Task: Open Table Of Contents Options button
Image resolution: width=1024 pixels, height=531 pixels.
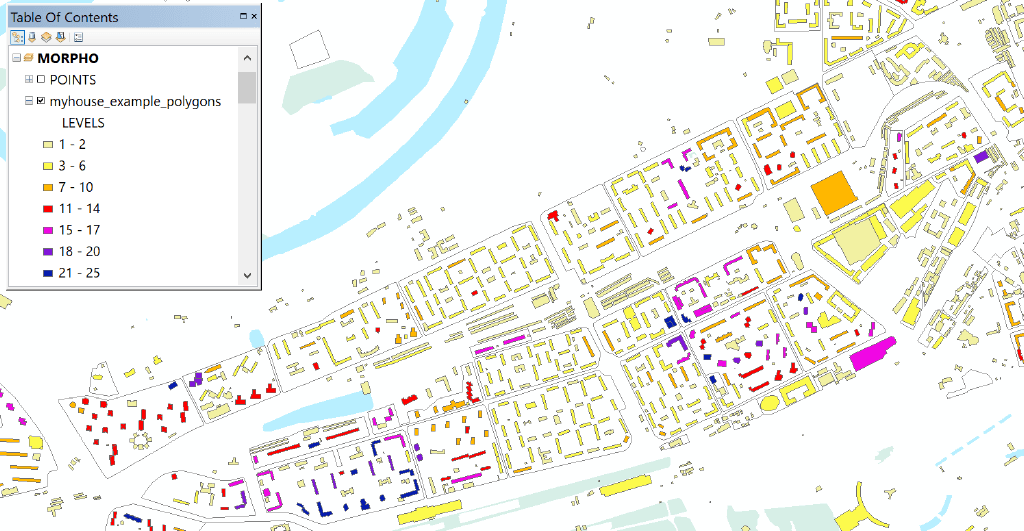Action: click(78, 37)
